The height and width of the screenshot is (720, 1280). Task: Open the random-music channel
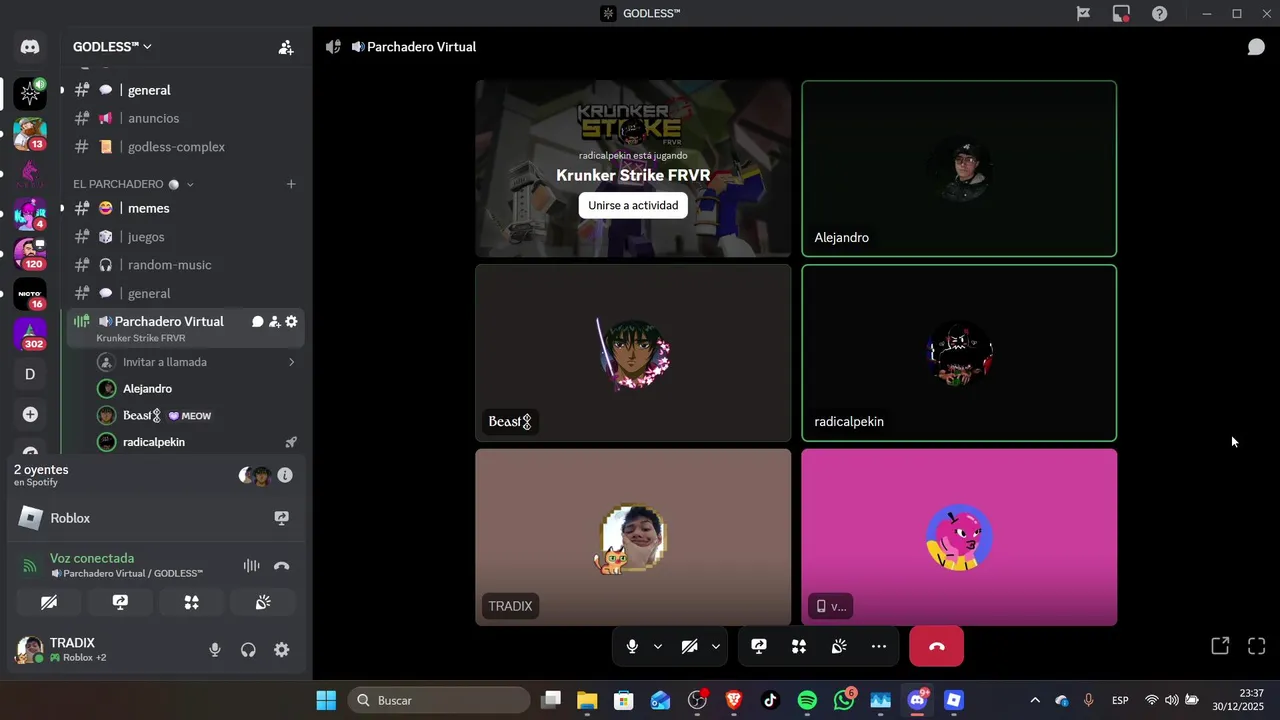(x=185, y=265)
